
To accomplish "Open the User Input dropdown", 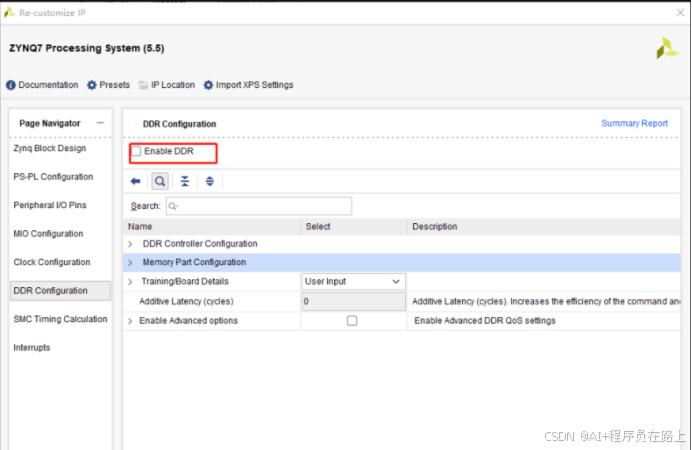I will (353, 281).
